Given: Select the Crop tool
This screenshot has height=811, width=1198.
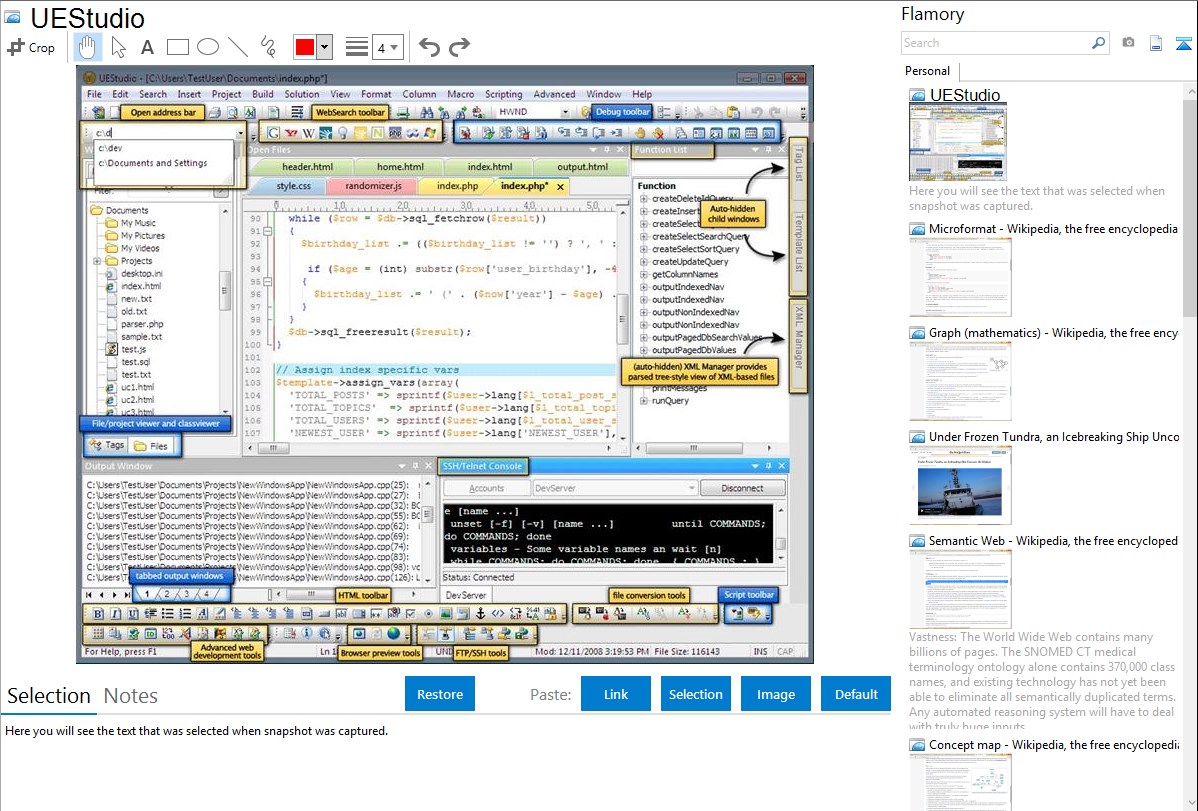Looking at the screenshot, I should [x=31, y=47].
